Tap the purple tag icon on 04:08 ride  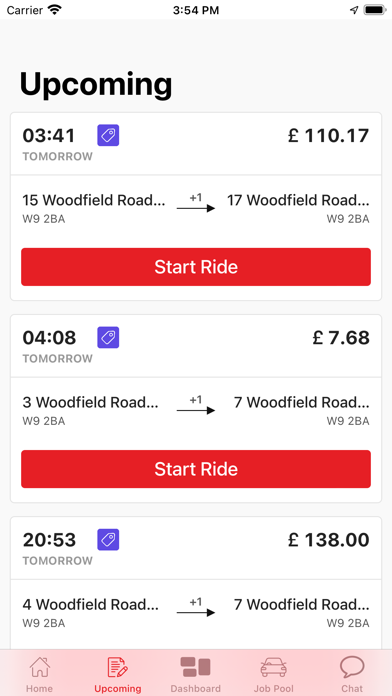click(108, 337)
